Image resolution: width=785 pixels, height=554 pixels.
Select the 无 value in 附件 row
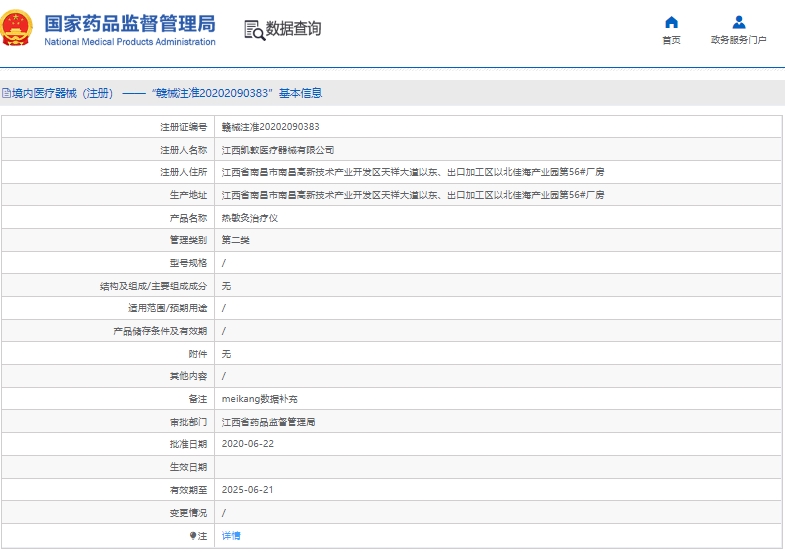click(x=226, y=354)
